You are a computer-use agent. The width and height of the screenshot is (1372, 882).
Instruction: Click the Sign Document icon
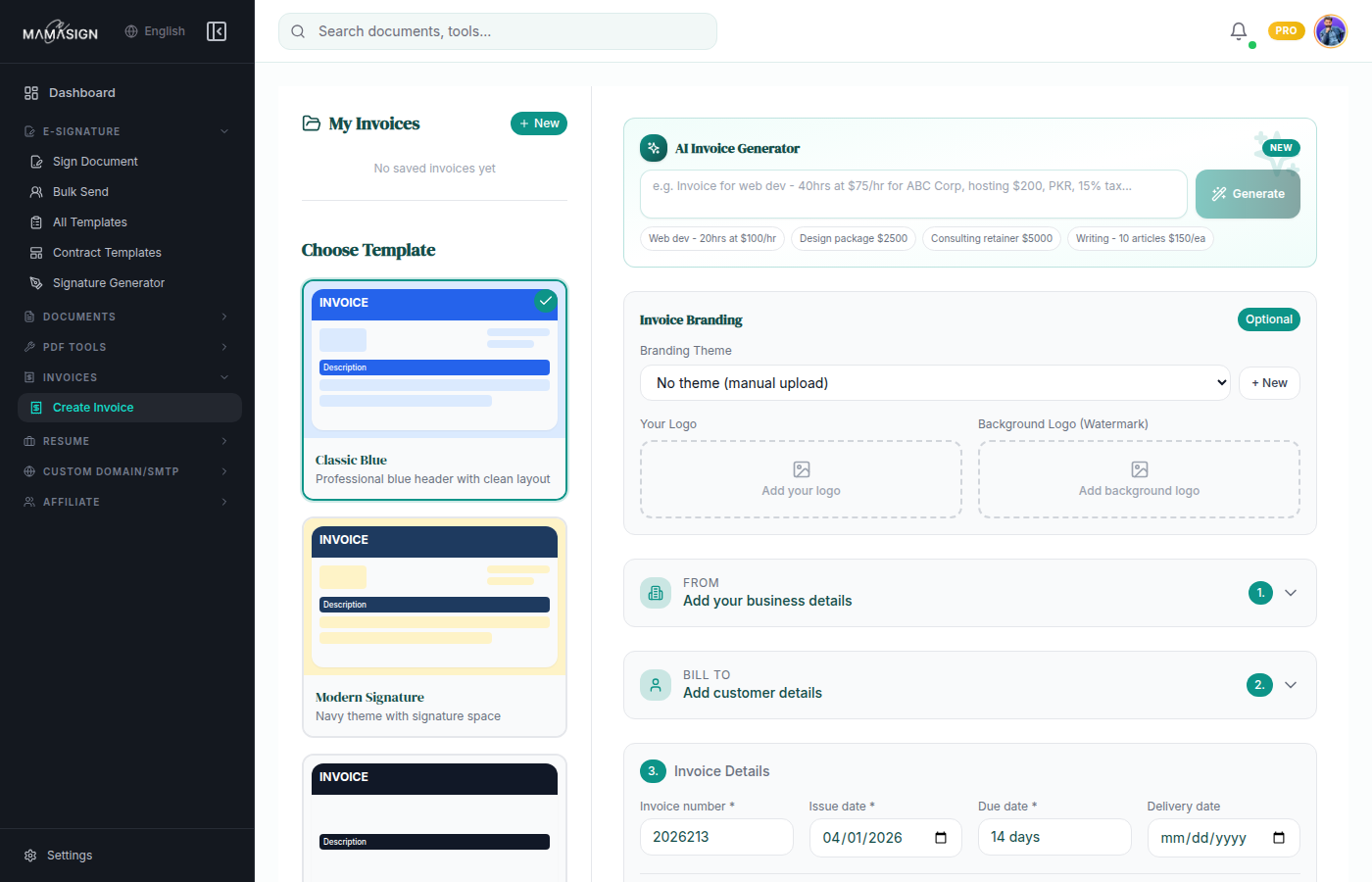[36, 162]
